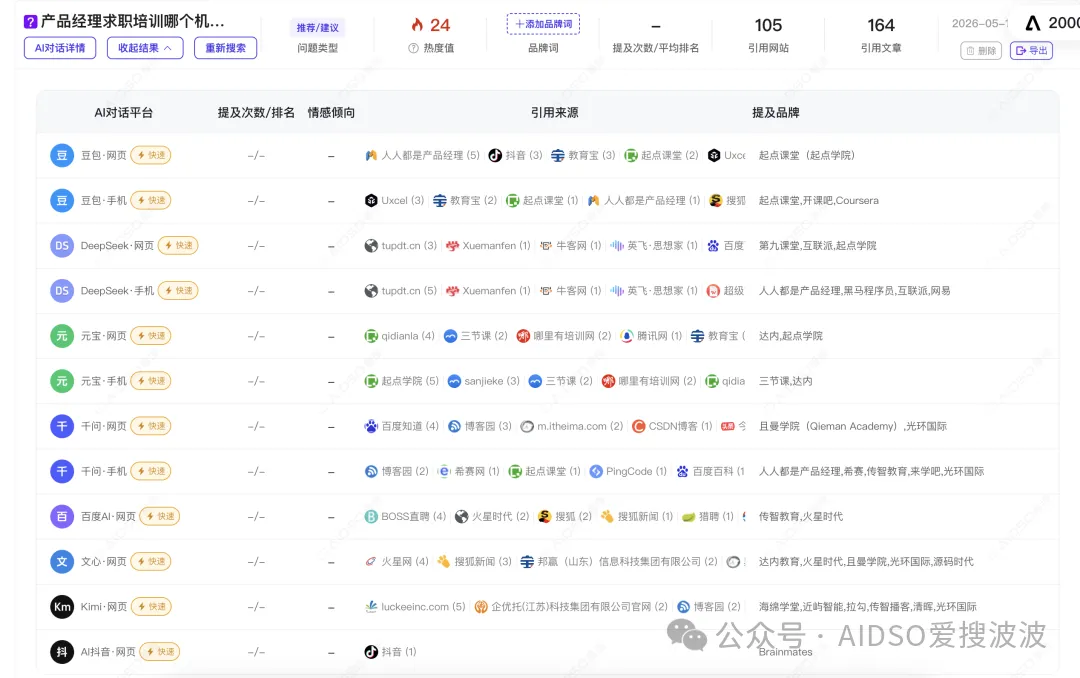This screenshot has height=678, width=1080.
Task: Click the 热度值 help question icon
Action: [413, 48]
